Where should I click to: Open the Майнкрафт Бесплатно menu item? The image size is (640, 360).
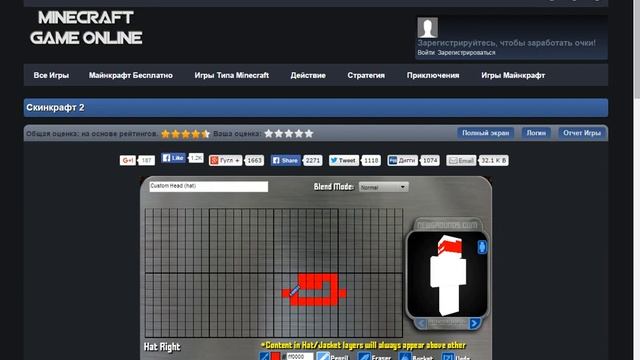[x=131, y=76]
